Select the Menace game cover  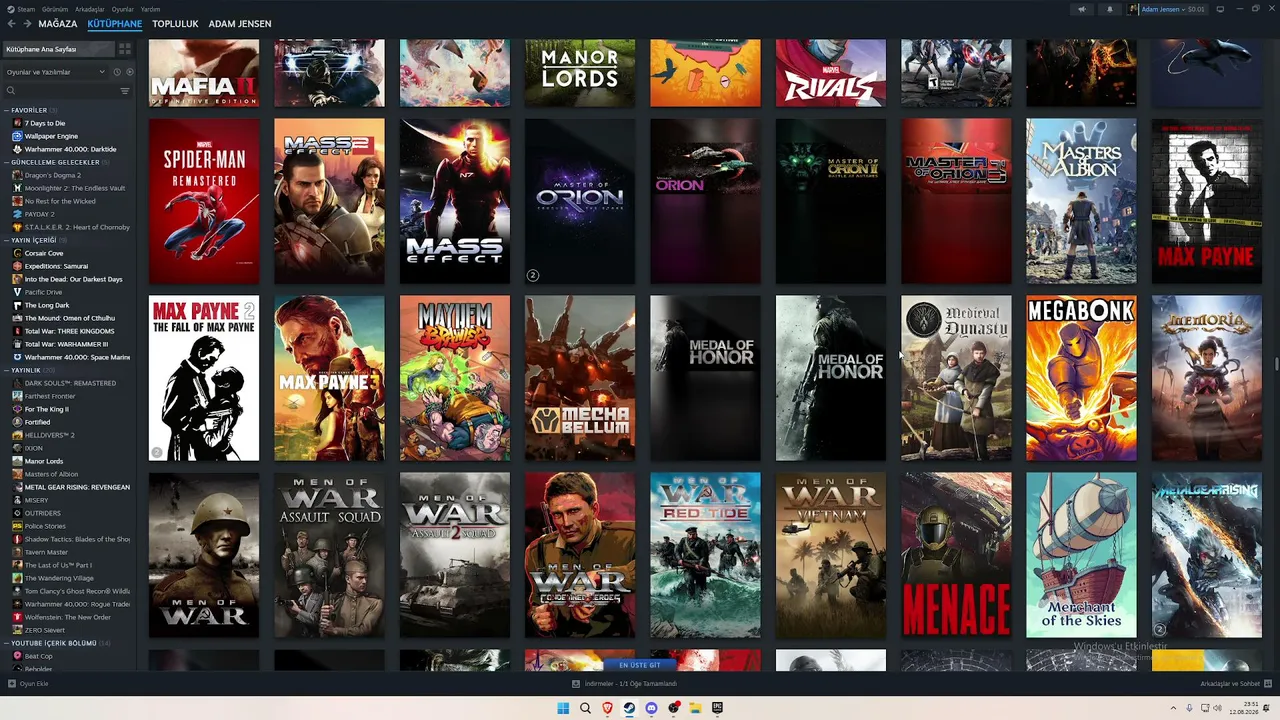pyautogui.click(x=956, y=555)
